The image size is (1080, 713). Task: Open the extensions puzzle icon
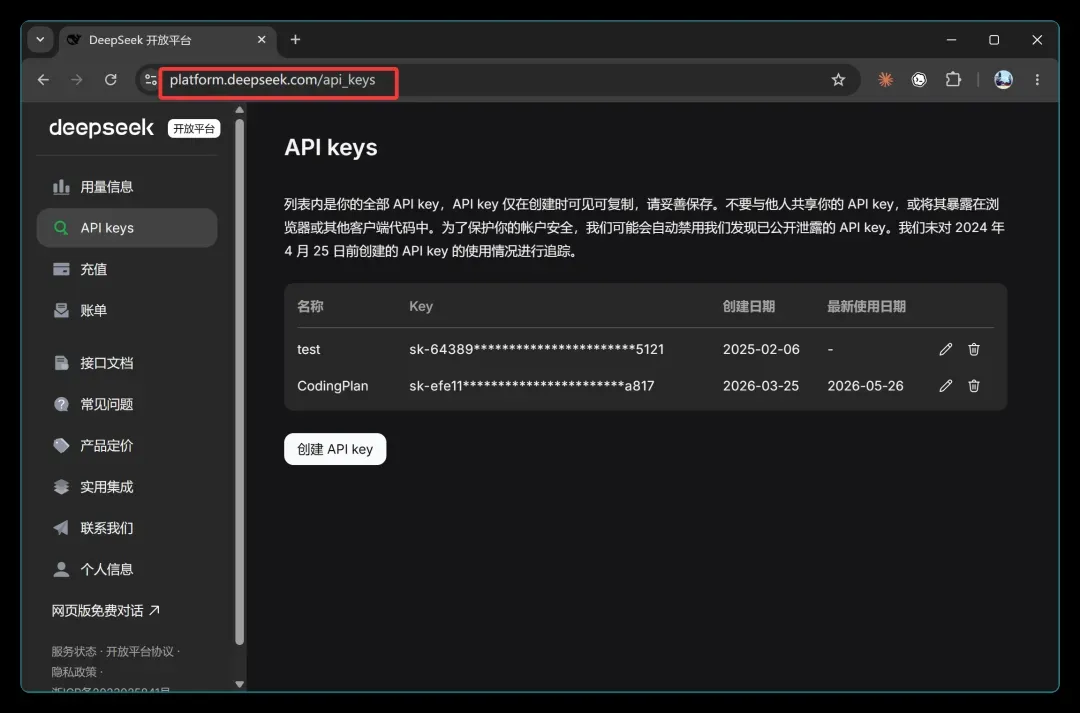pos(953,80)
